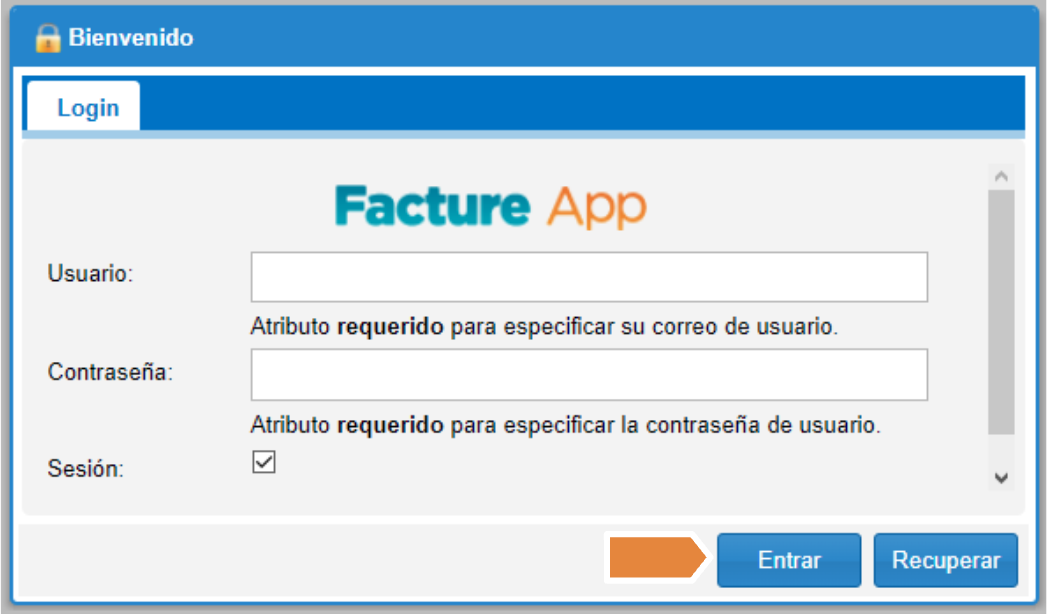Image resolution: width=1047 pixels, height=614 pixels.
Task: Click the Usuario field label
Action: 90,275
